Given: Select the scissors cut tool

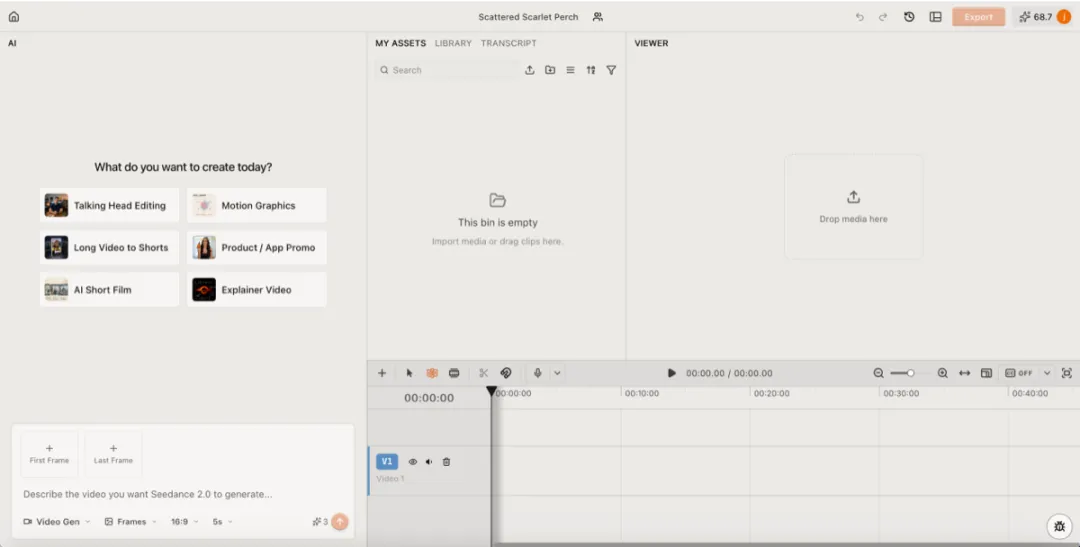Looking at the screenshot, I should click(x=484, y=373).
